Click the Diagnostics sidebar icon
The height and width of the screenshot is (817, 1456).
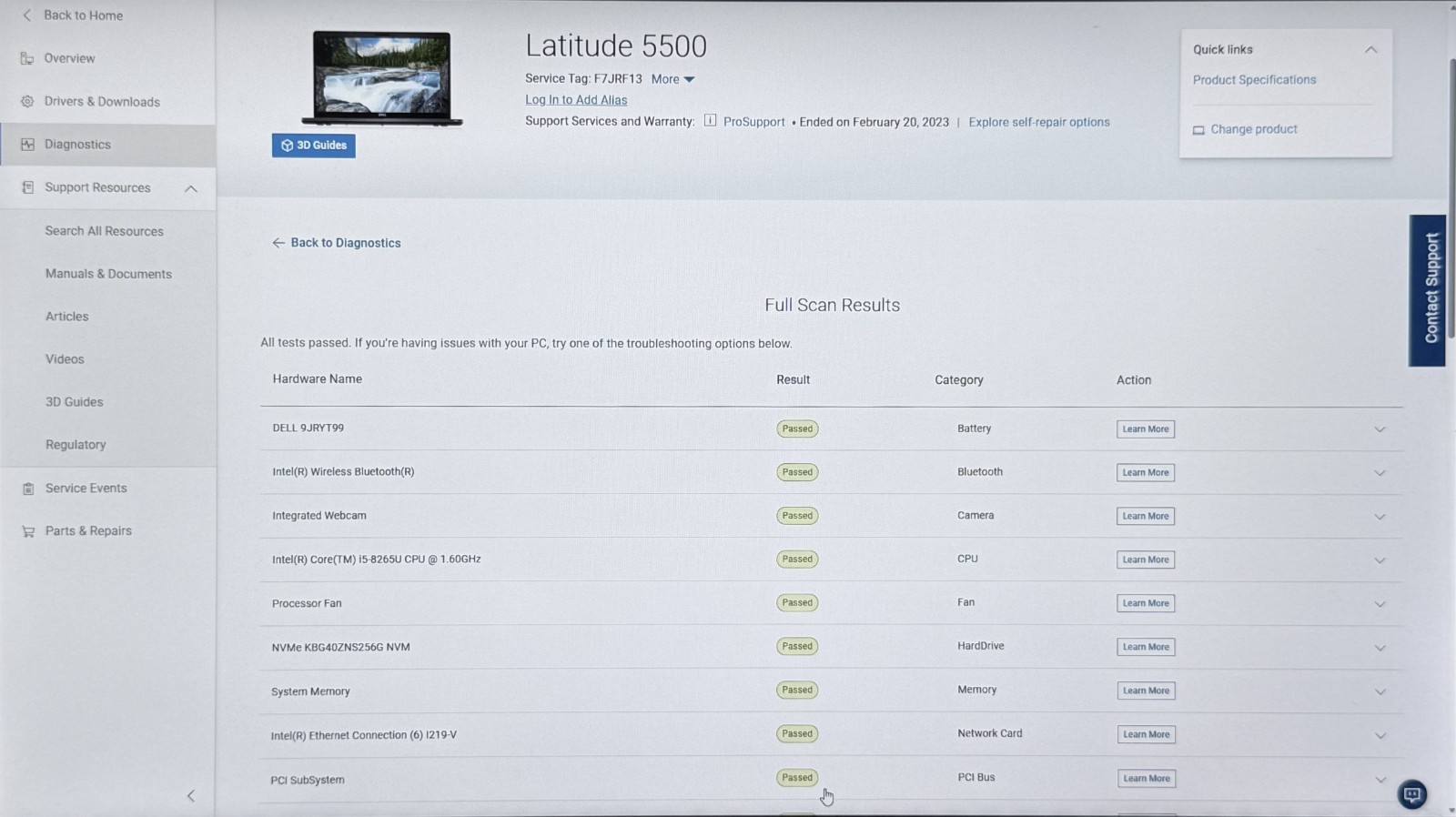27,145
